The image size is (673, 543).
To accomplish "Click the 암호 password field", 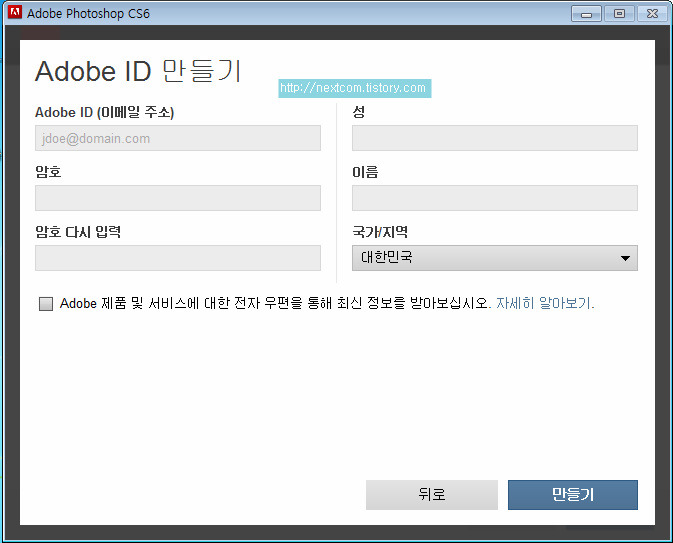I will coord(178,198).
